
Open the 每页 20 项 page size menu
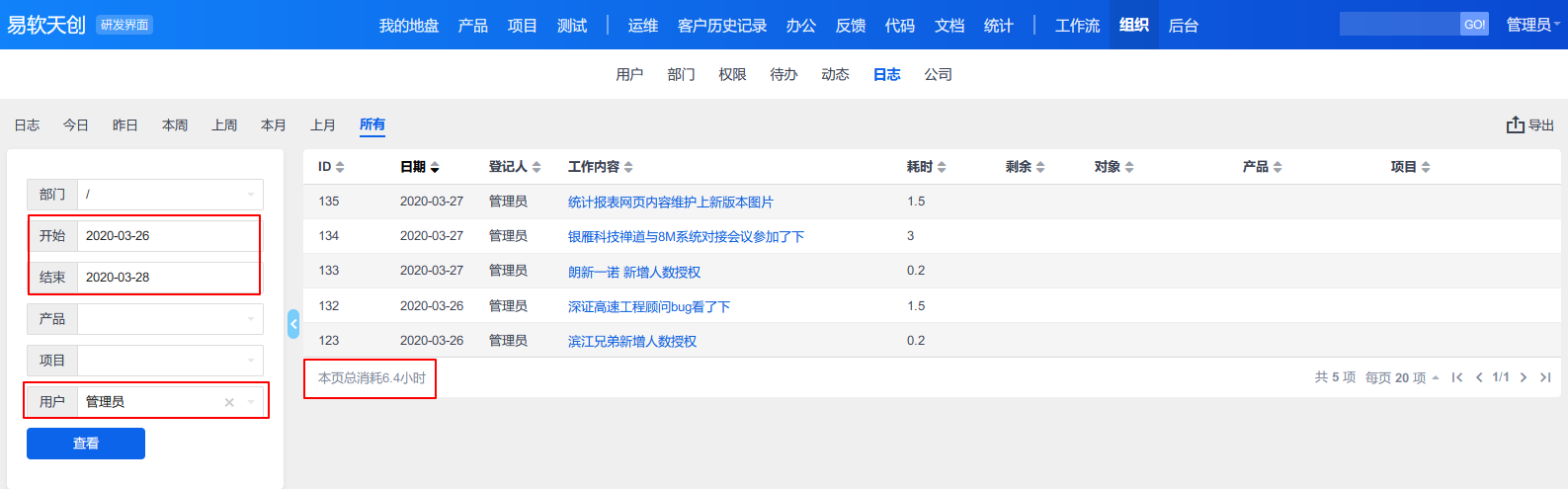(1402, 377)
